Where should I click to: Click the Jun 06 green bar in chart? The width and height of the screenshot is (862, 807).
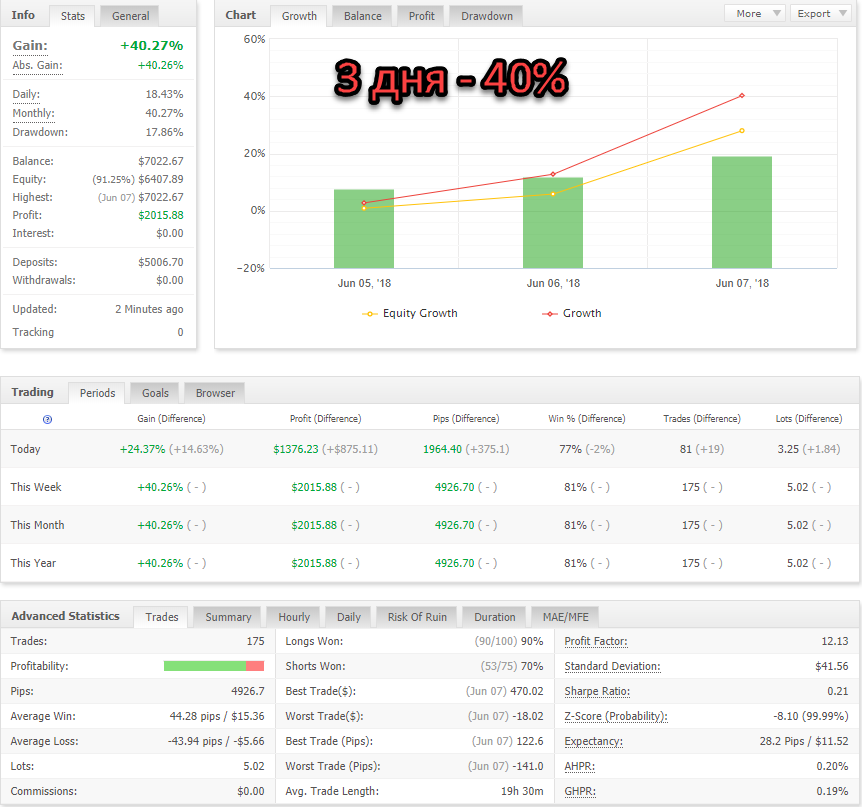553,223
